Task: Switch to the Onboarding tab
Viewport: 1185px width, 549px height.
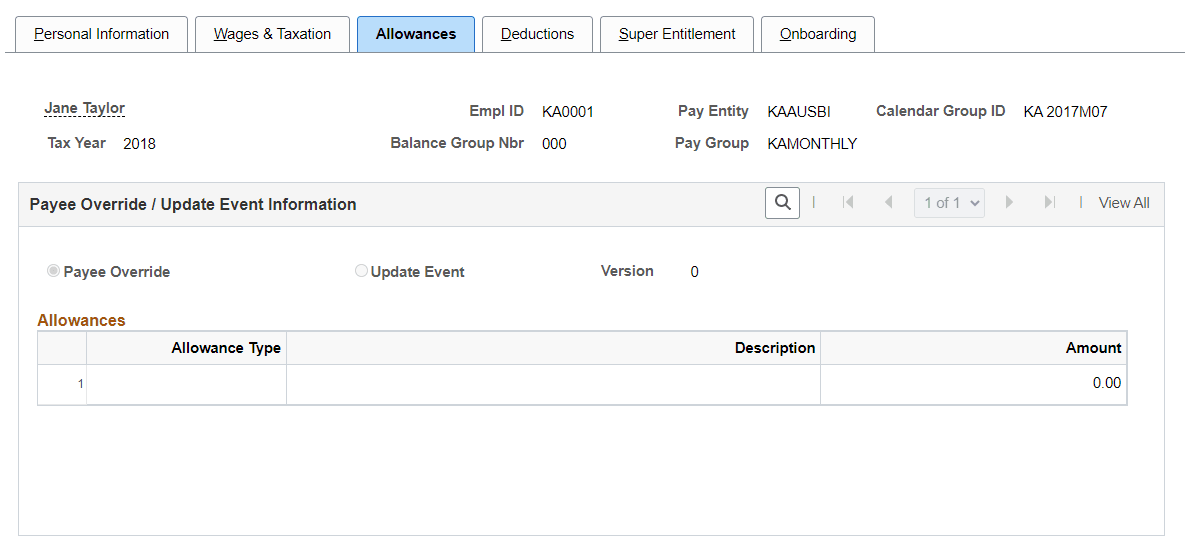Action: [818, 34]
